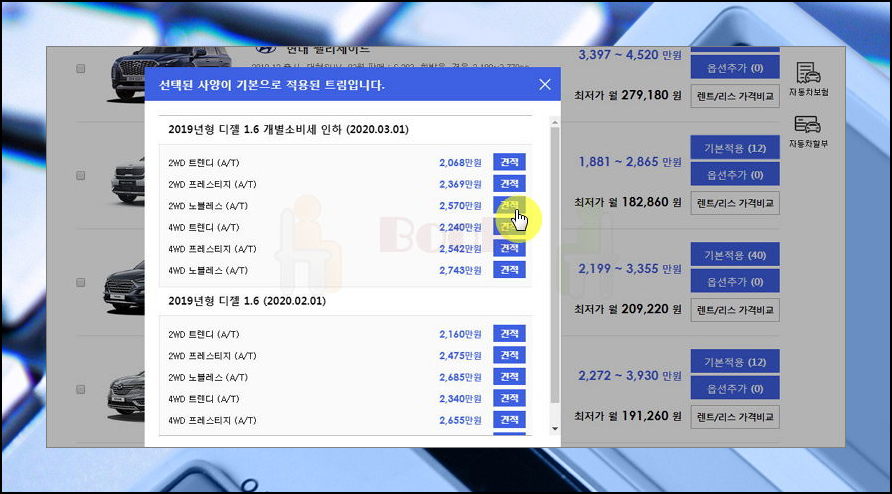Click 옵션추가 (0) in the 1,881 ~ 2,865 만원 row
Viewport: 892px width, 494px height.
[735, 174]
